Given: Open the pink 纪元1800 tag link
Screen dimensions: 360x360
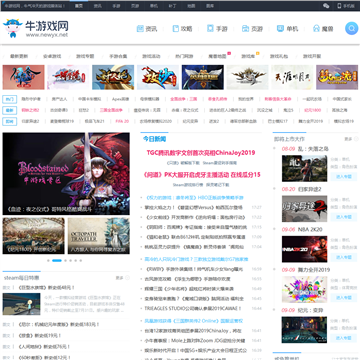Looking at the screenshot, I should pyautogui.click(x=313, y=110).
